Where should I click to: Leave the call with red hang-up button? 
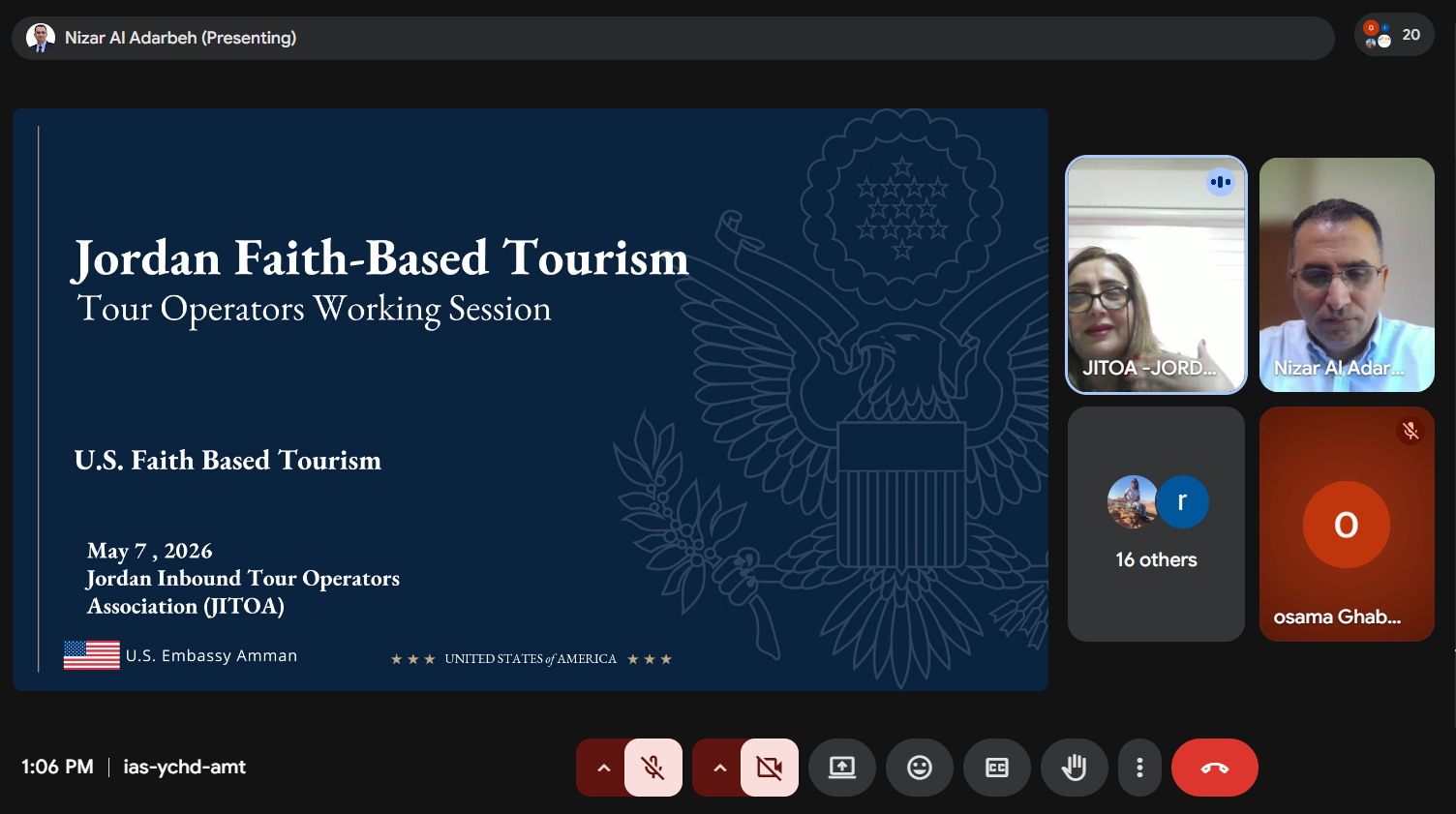(1215, 768)
